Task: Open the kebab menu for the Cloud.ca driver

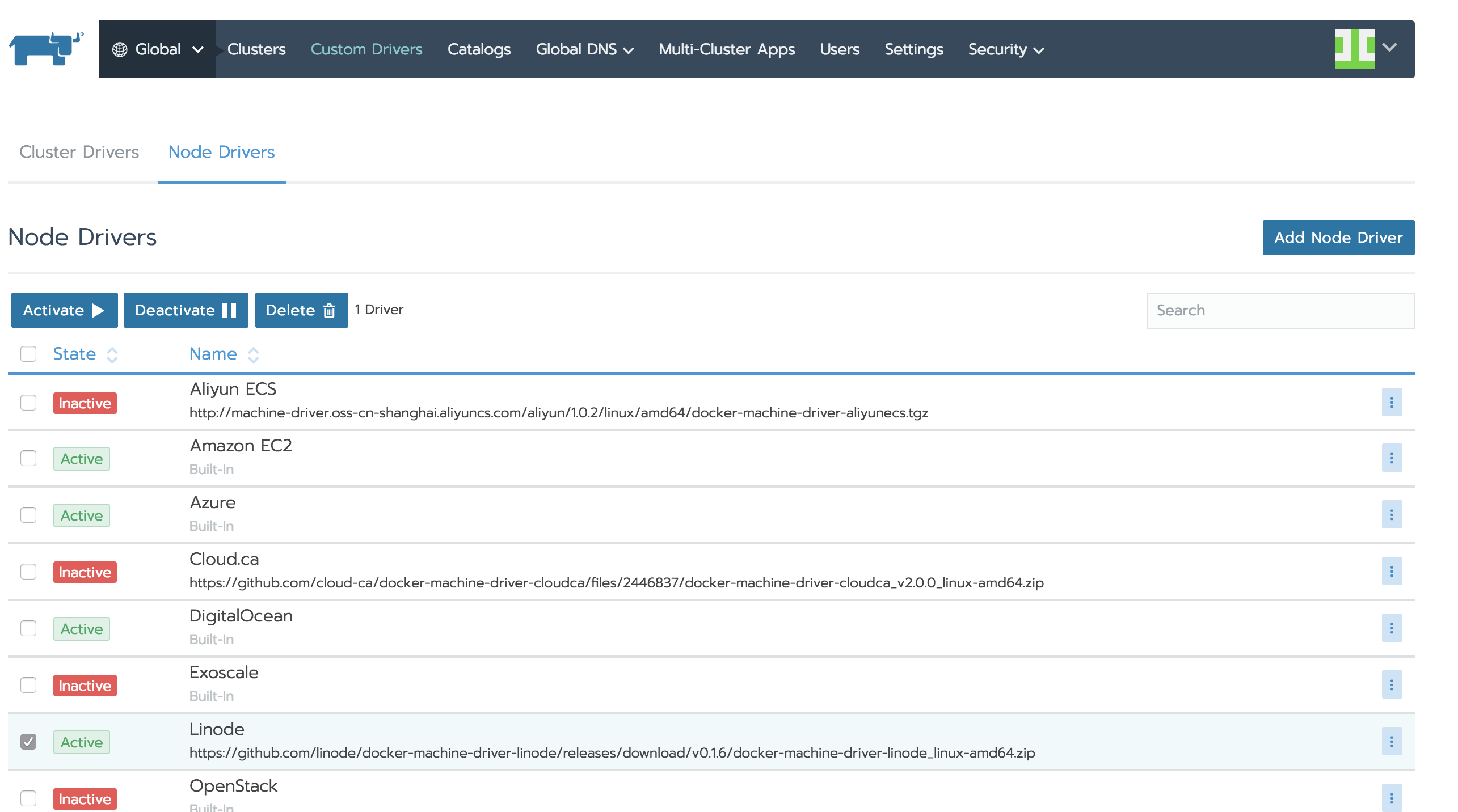Action: tap(1391, 572)
